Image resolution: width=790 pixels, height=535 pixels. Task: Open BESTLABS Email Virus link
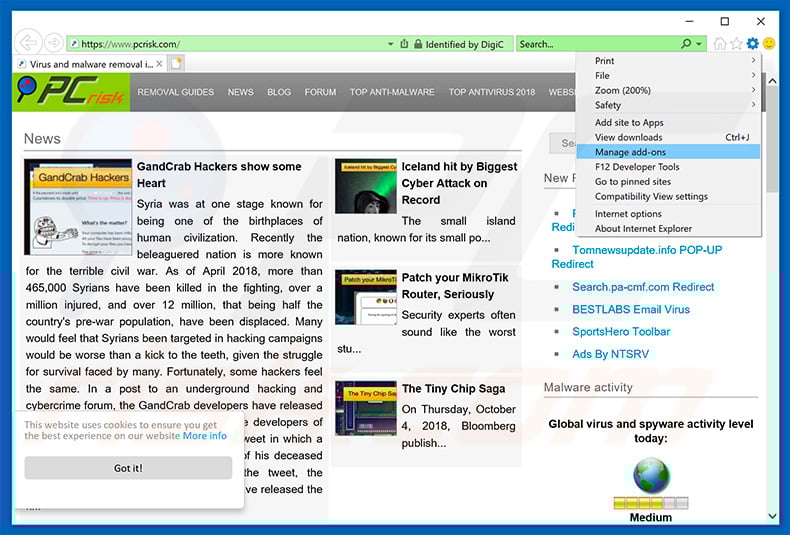pyautogui.click(x=631, y=309)
